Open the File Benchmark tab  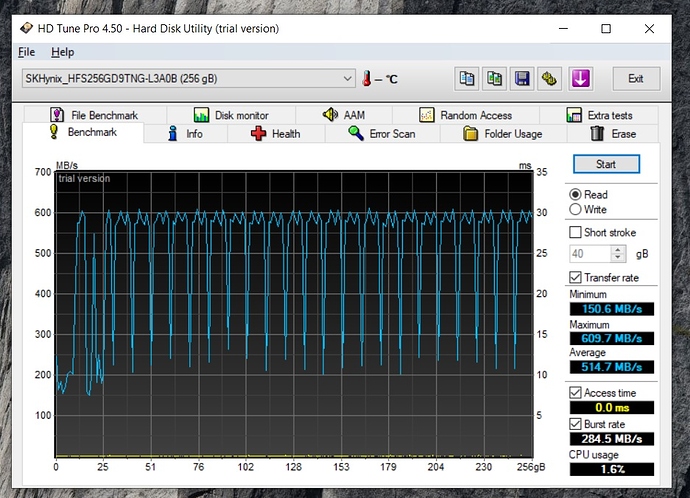94,115
